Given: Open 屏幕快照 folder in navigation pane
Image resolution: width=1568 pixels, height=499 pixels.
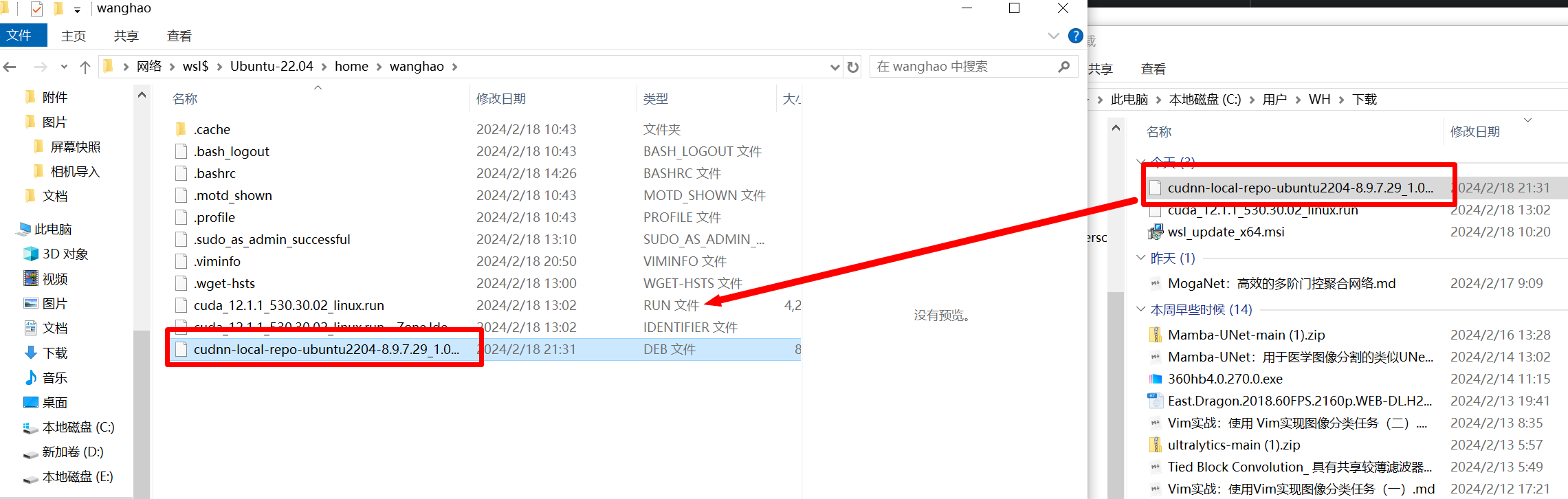Looking at the screenshot, I should click(75, 147).
